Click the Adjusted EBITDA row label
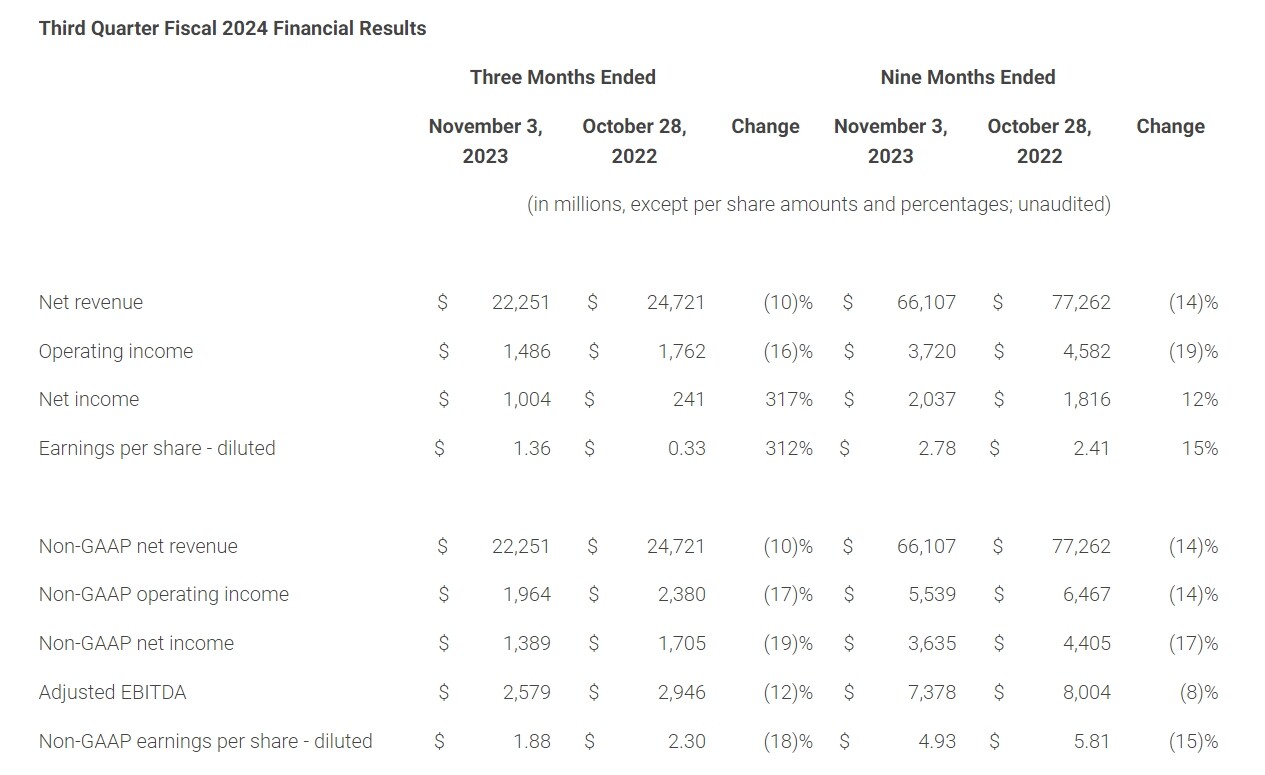 pos(112,692)
